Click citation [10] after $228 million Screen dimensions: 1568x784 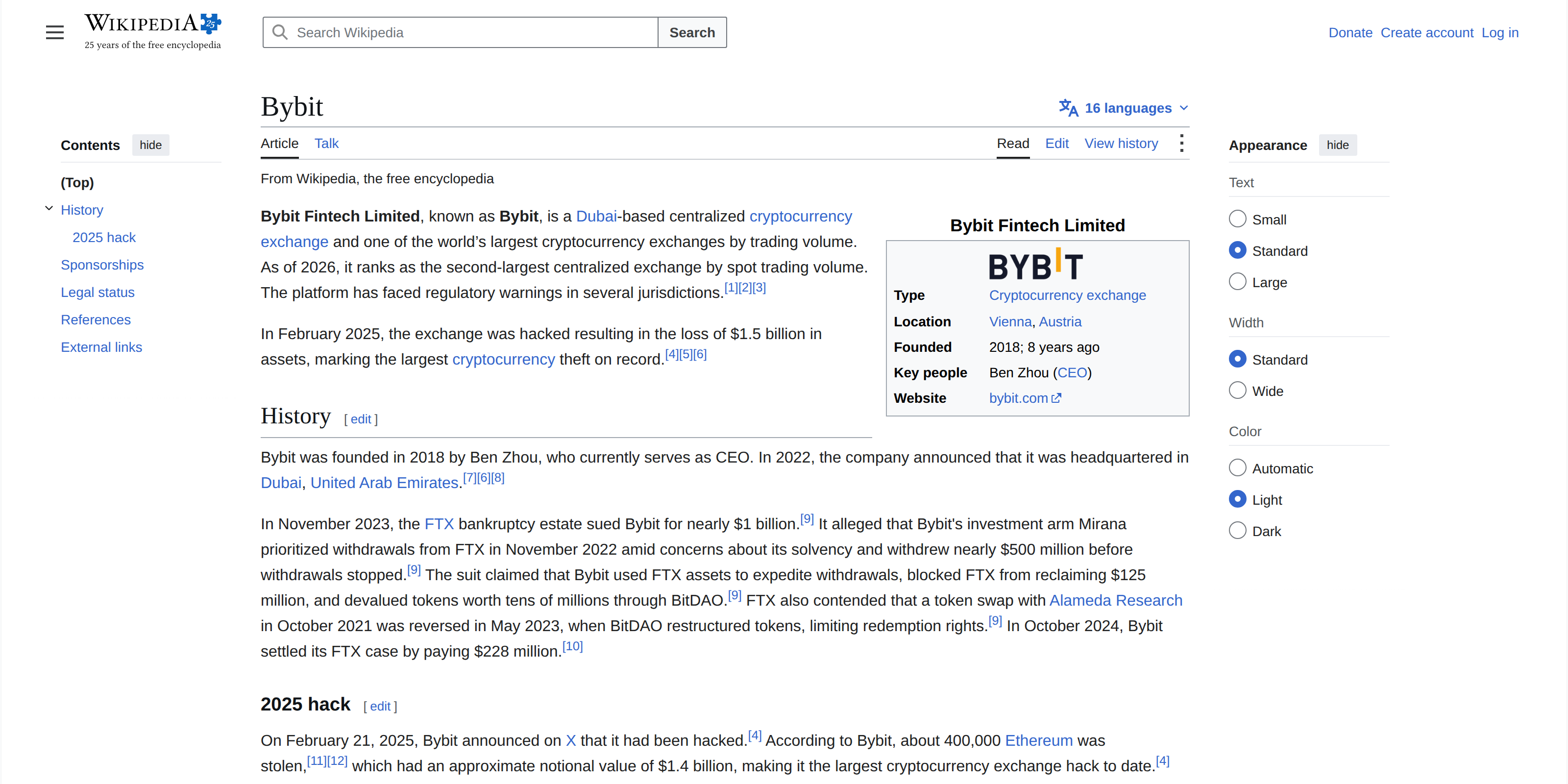click(572, 646)
